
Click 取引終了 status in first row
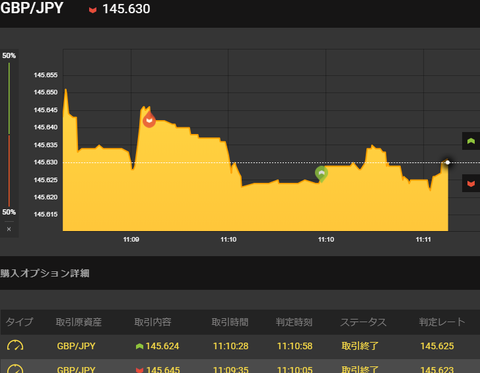360,346
